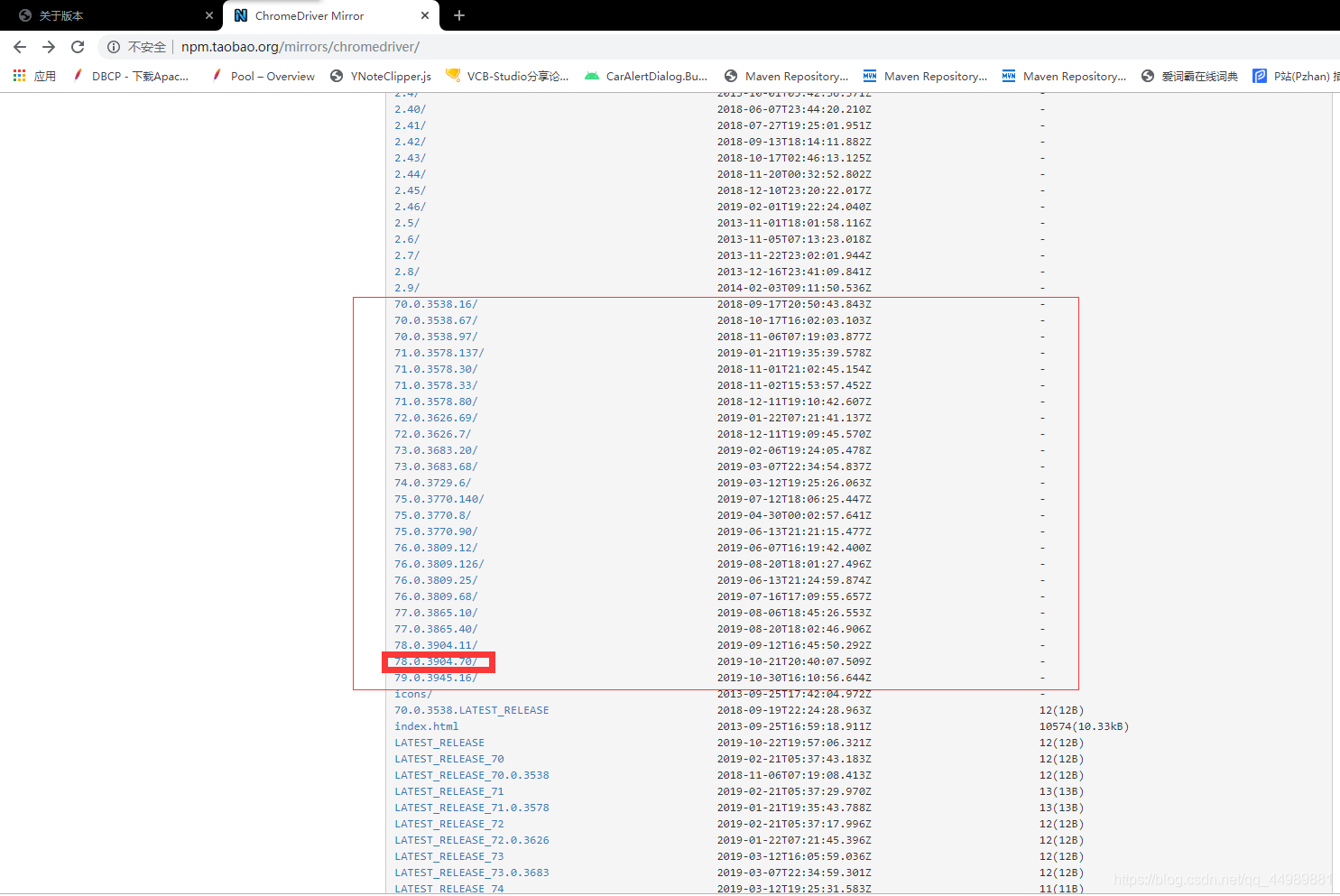Viewport: 1340px width, 896px height.
Task: Open the 2.40/ directory link
Action: (x=410, y=109)
